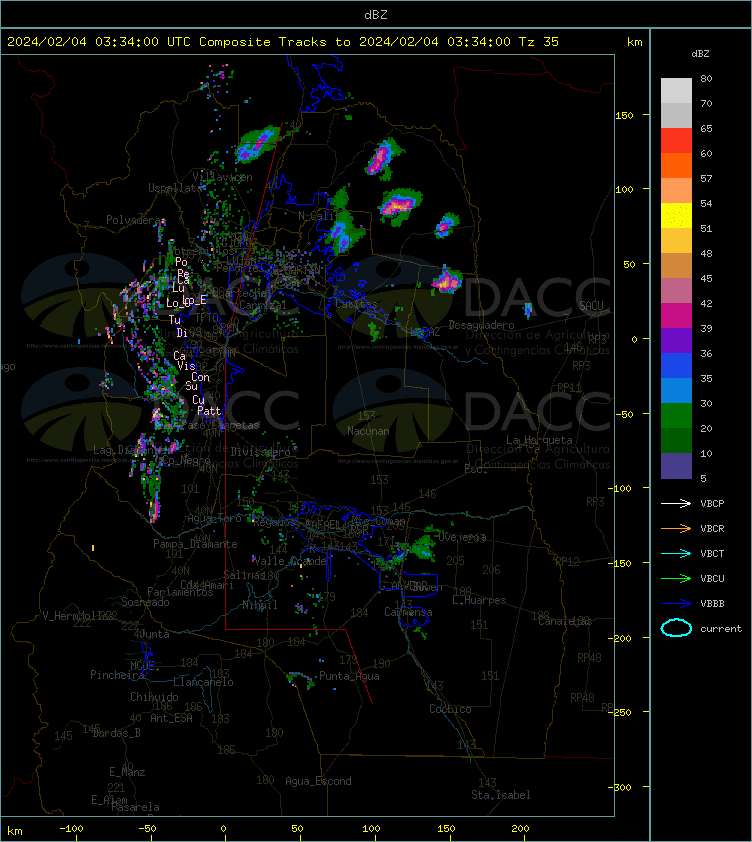Choose the gold 51 dBZ swatch
Image resolution: width=752 pixels, height=842 pixels.
[676, 241]
